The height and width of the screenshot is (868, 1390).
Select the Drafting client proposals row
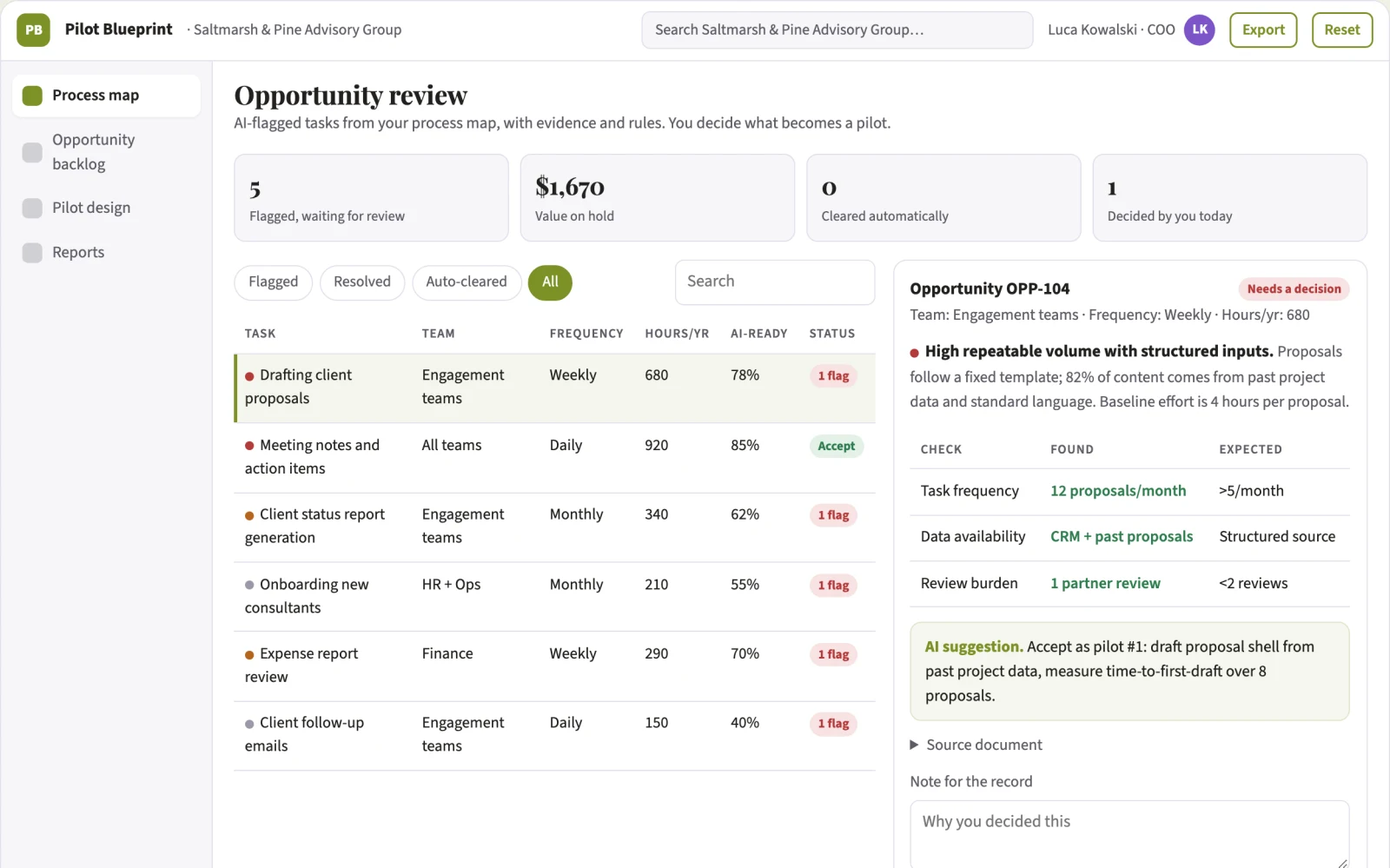pyautogui.click(x=554, y=388)
